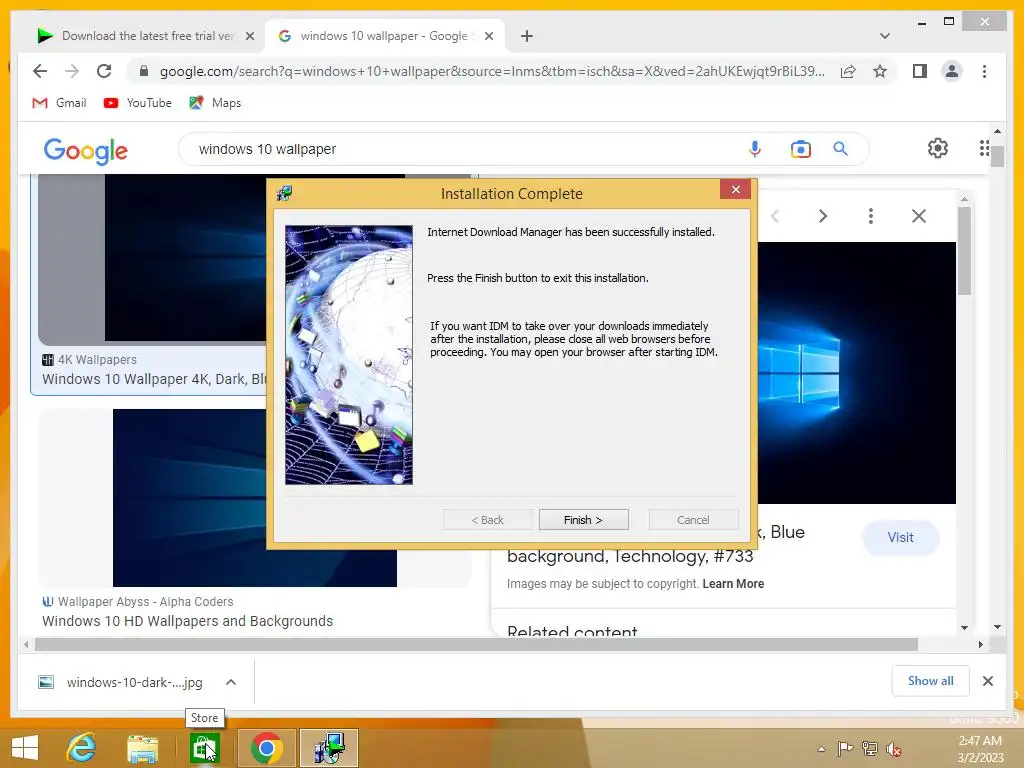The height and width of the screenshot is (768, 1024).
Task: Expand the download item options chevron
Action: click(x=231, y=682)
